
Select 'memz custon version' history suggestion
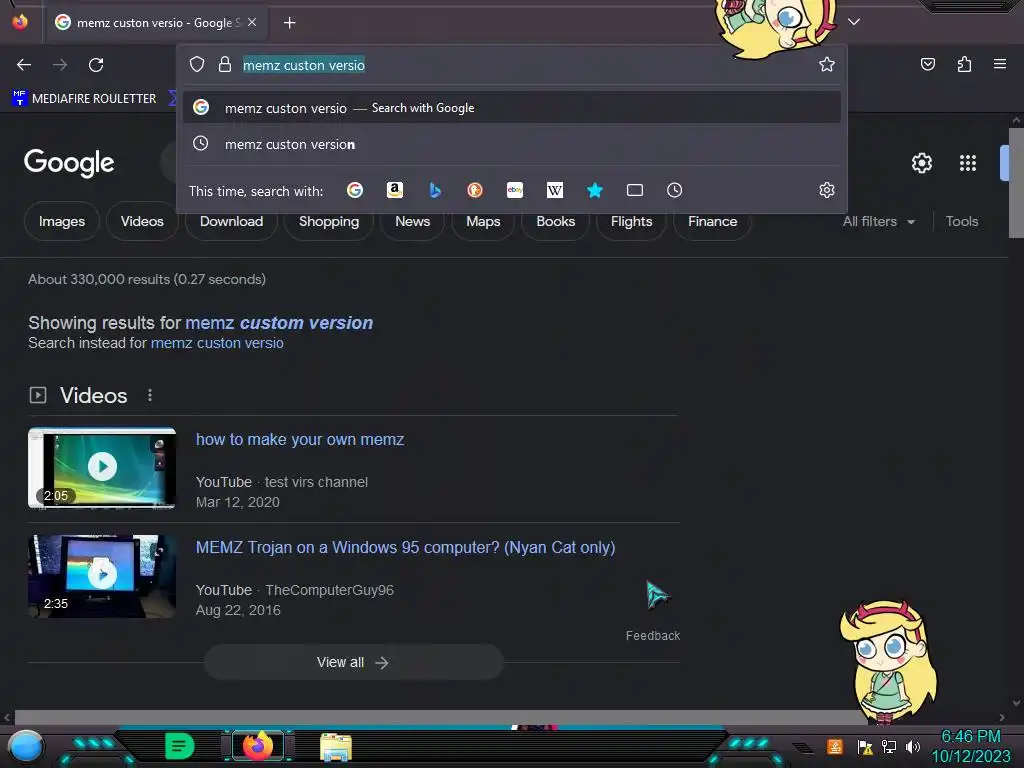(x=512, y=144)
